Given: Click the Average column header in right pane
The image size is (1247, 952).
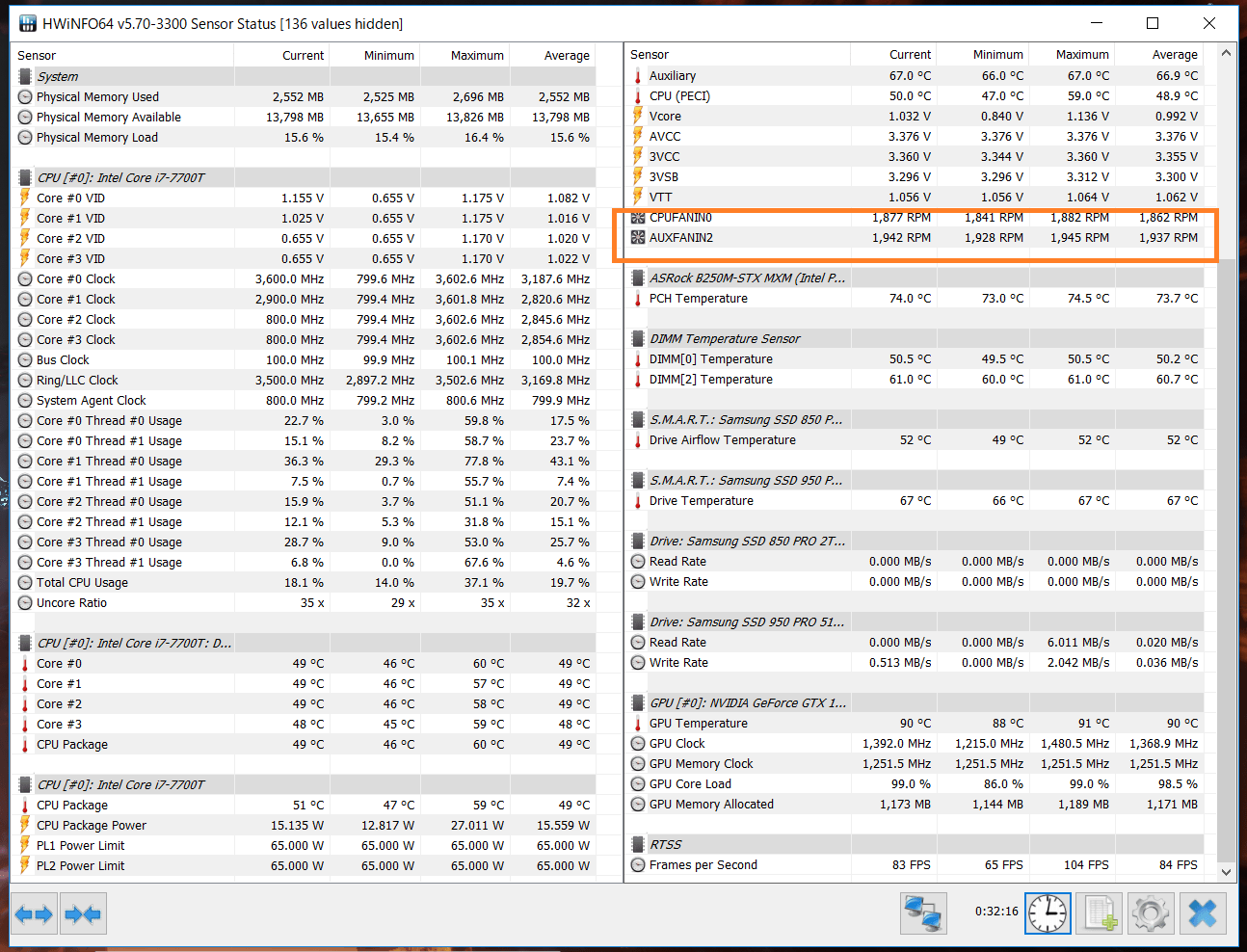Looking at the screenshot, I should point(1159,55).
